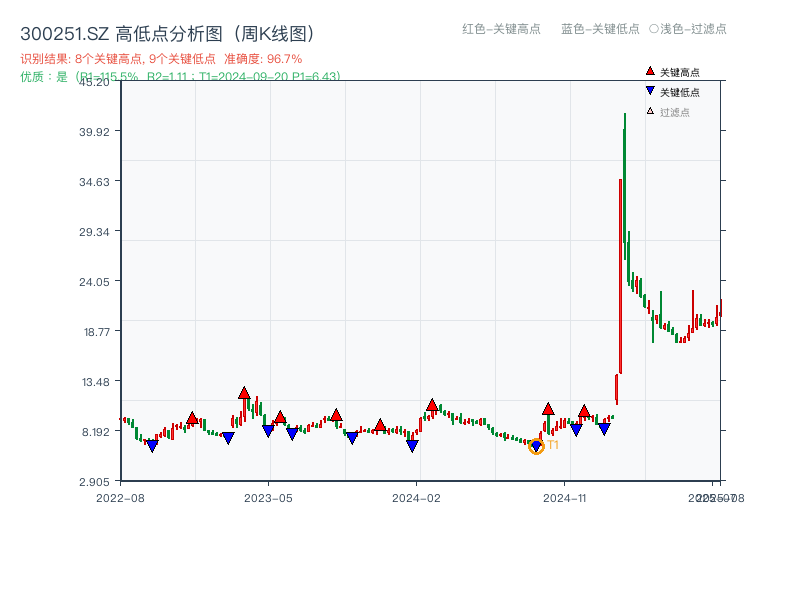The image size is (800, 600).
Task: Select the highest red triangle marker near 2023-05
Action: (244, 394)
